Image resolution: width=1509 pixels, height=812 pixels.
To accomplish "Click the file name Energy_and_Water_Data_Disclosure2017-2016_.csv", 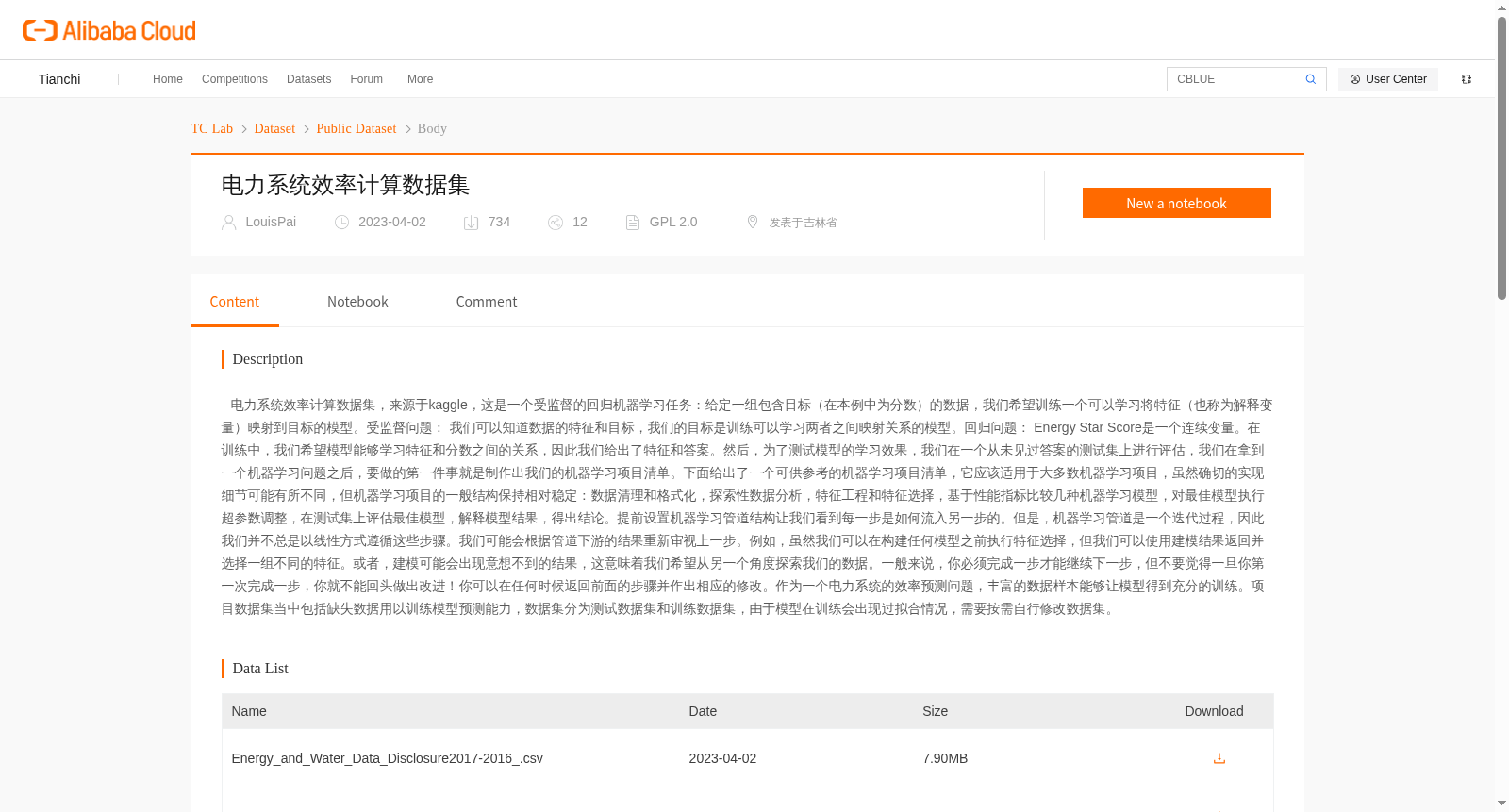I will pos(388,758).
